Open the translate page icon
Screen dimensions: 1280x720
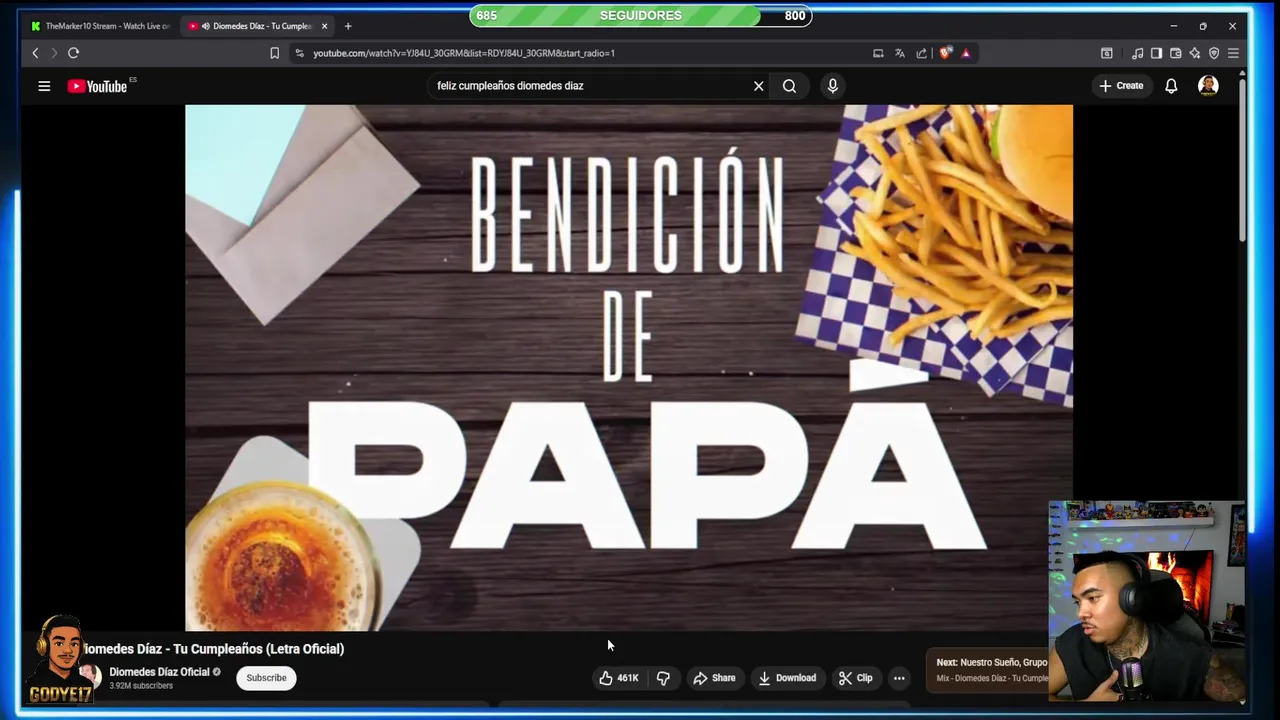click(900, 53)
